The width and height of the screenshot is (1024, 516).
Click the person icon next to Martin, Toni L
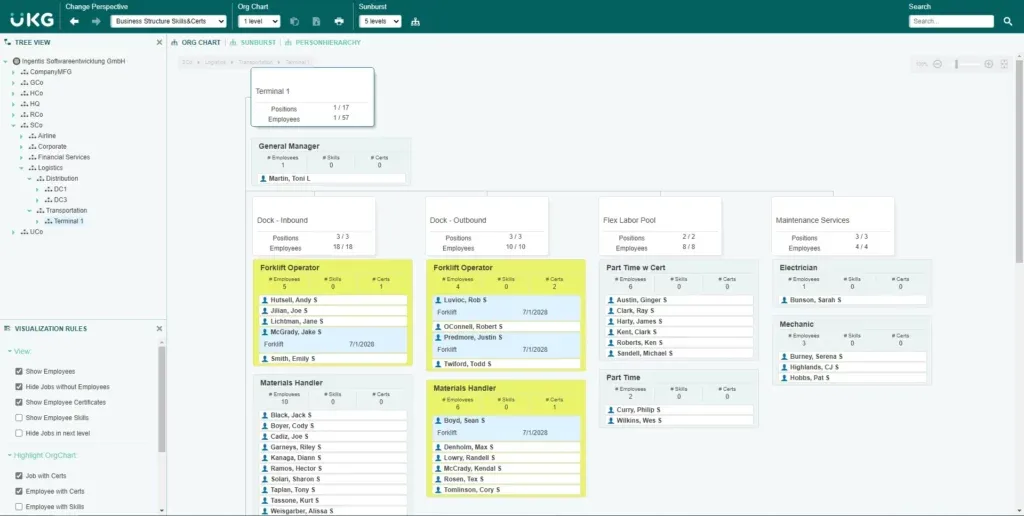click(263, 178)
